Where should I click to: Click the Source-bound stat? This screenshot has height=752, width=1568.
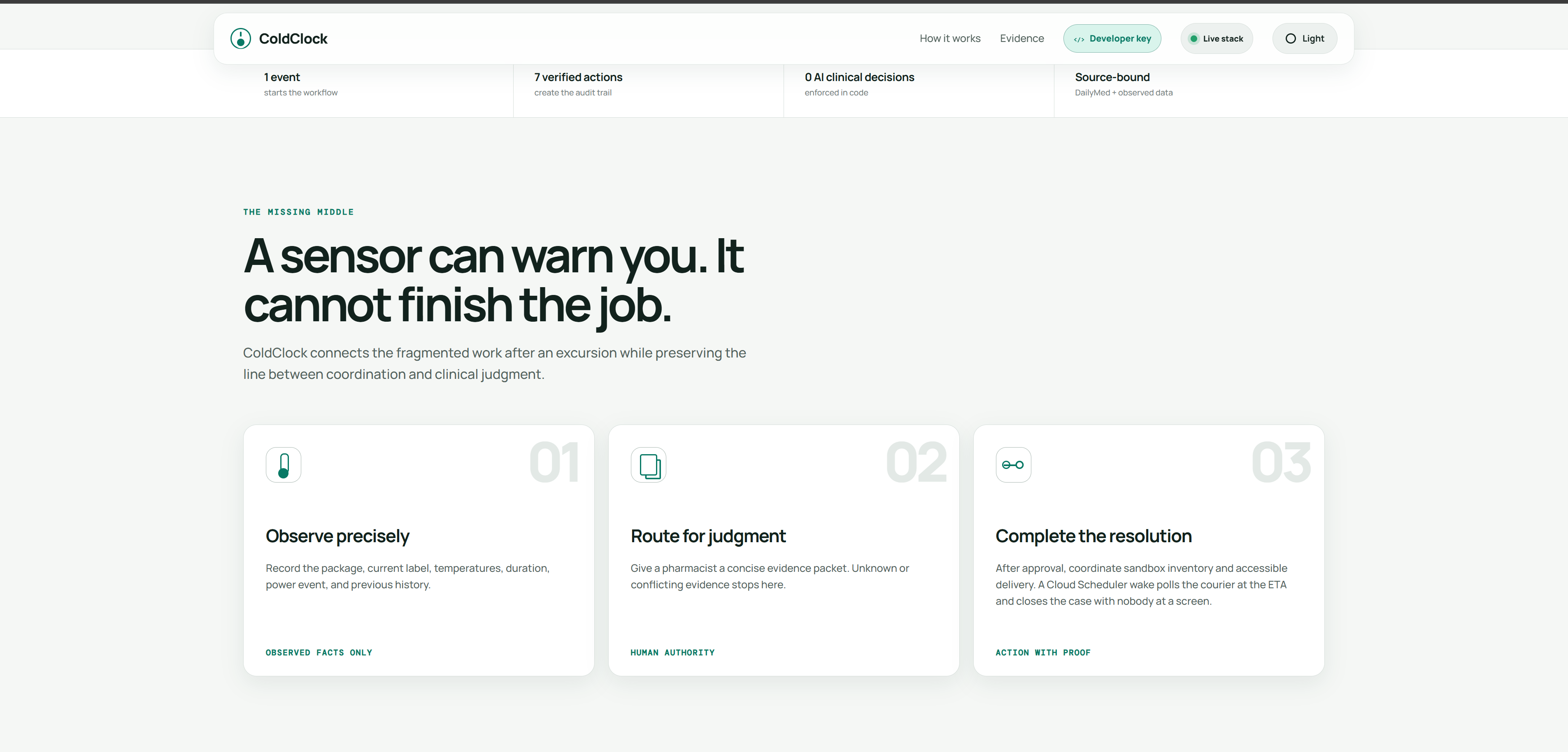[x=1112, y=77]
